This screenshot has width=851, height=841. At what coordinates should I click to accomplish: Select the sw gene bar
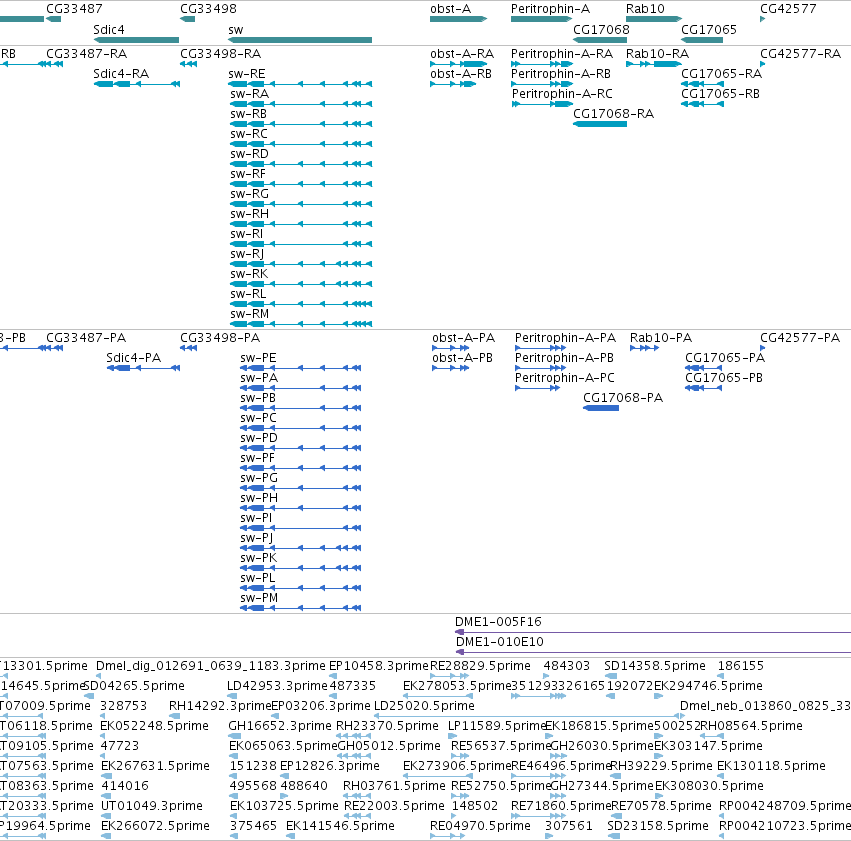click(x=300, y=40)
